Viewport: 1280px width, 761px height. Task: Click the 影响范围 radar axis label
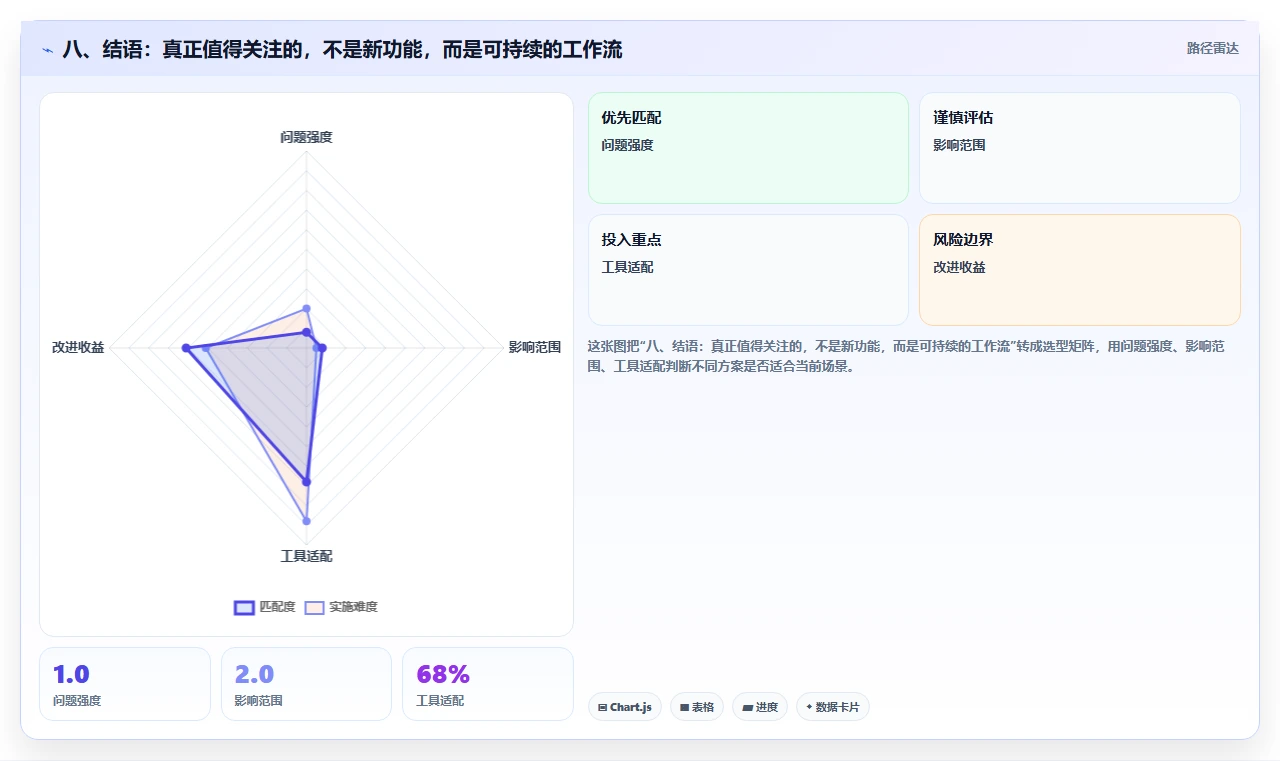(x=535, y=347)
